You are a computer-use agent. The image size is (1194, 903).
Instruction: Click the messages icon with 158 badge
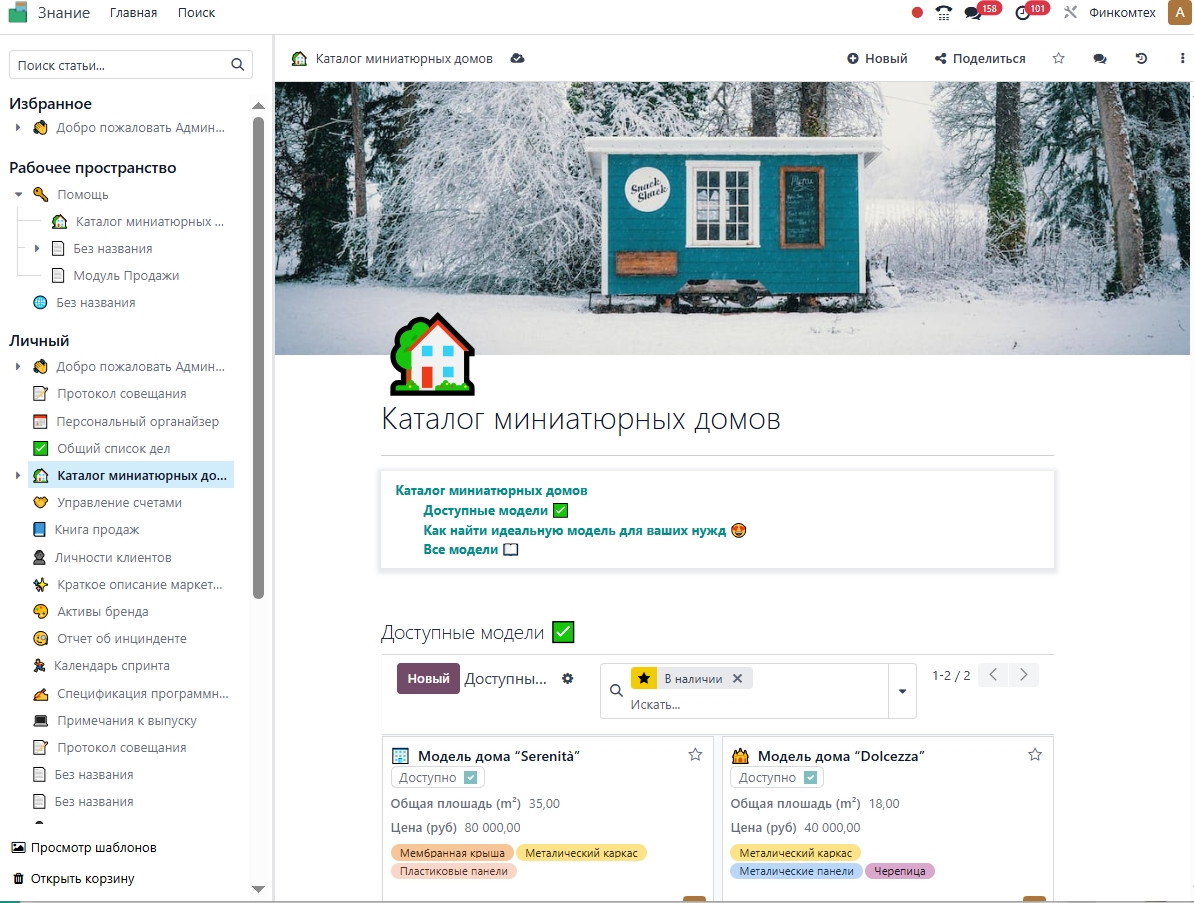[x=972, y=13]
